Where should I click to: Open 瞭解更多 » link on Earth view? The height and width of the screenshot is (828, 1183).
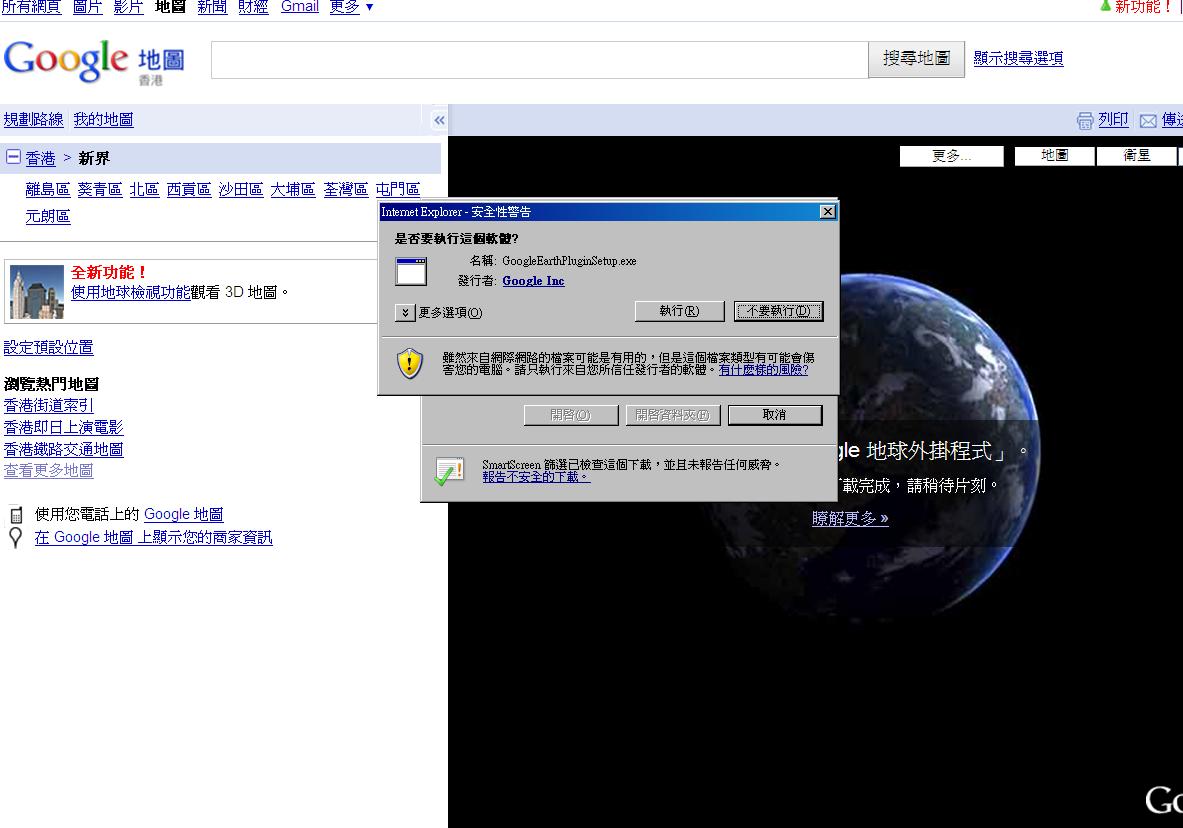click(x=850, y=519)
